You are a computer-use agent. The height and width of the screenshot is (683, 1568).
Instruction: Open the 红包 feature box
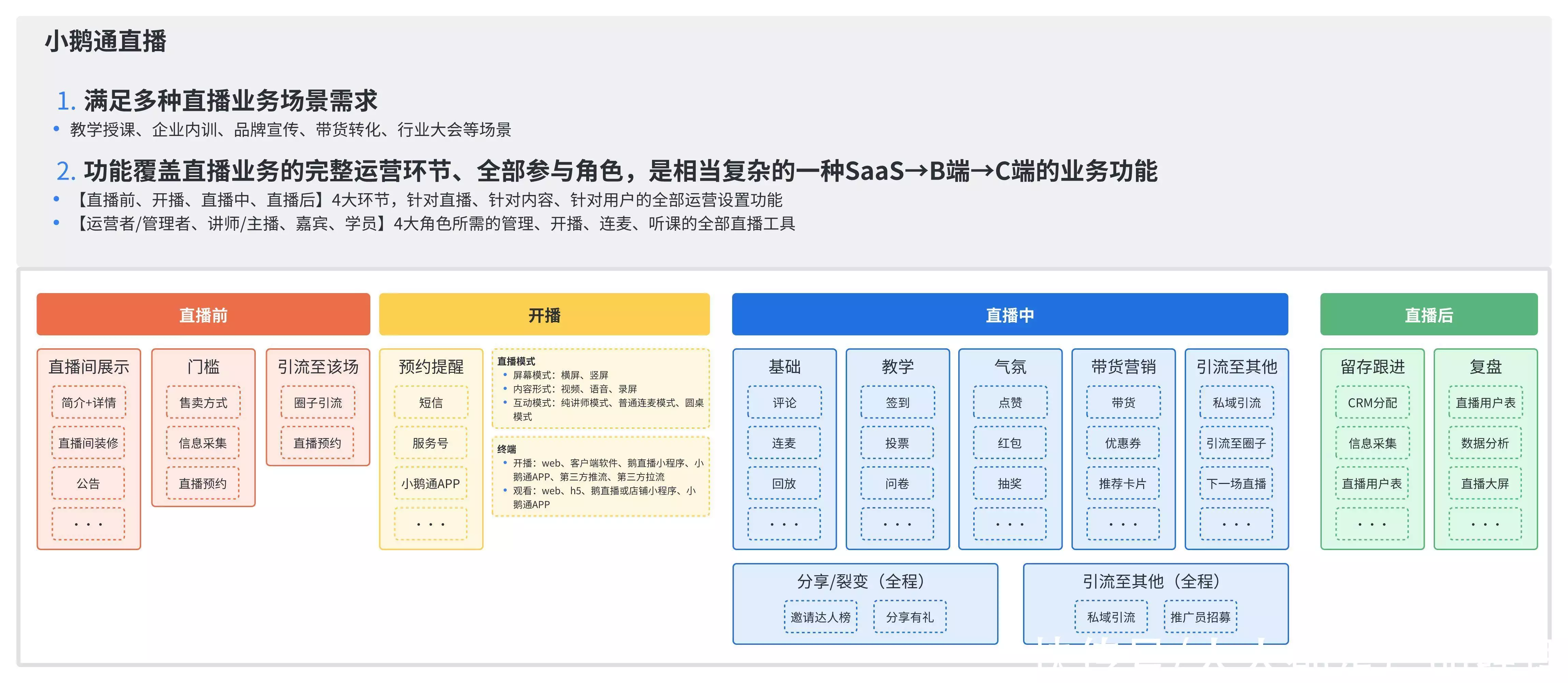pos(1010,443)
